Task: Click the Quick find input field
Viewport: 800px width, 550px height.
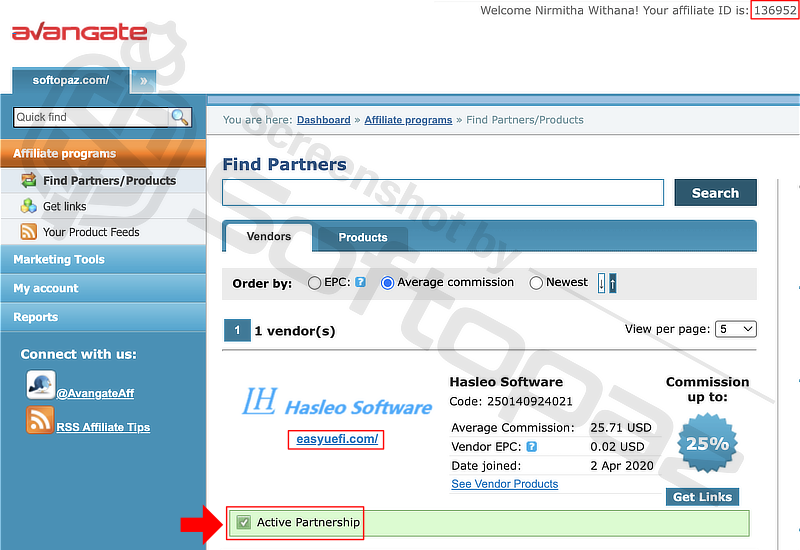Action: [92, 117]
